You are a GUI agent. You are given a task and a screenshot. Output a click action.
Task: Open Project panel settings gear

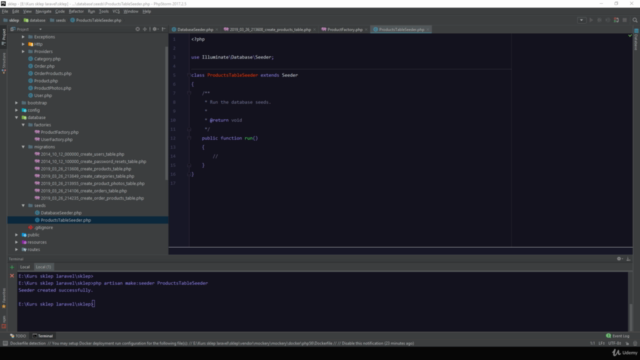[155, 29]
